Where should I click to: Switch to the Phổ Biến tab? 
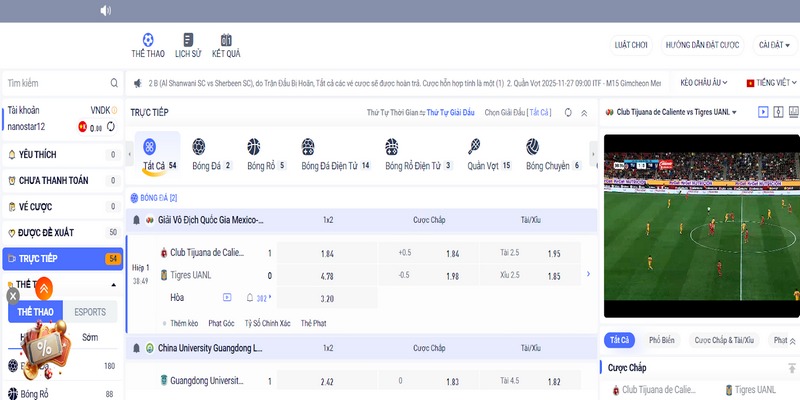pyautogui.click(x=661, y=340)
